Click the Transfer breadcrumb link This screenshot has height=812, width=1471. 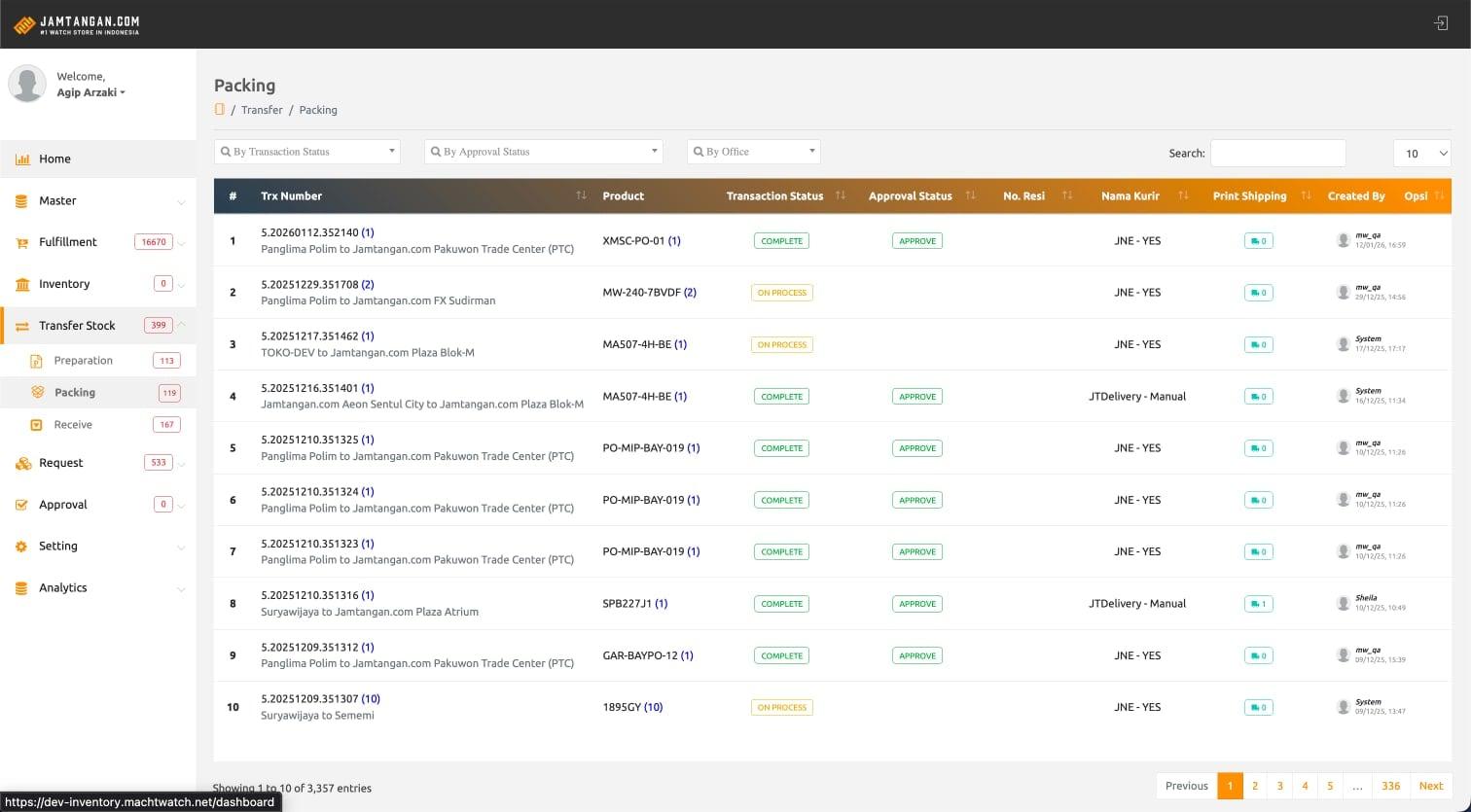pos(262,110)
